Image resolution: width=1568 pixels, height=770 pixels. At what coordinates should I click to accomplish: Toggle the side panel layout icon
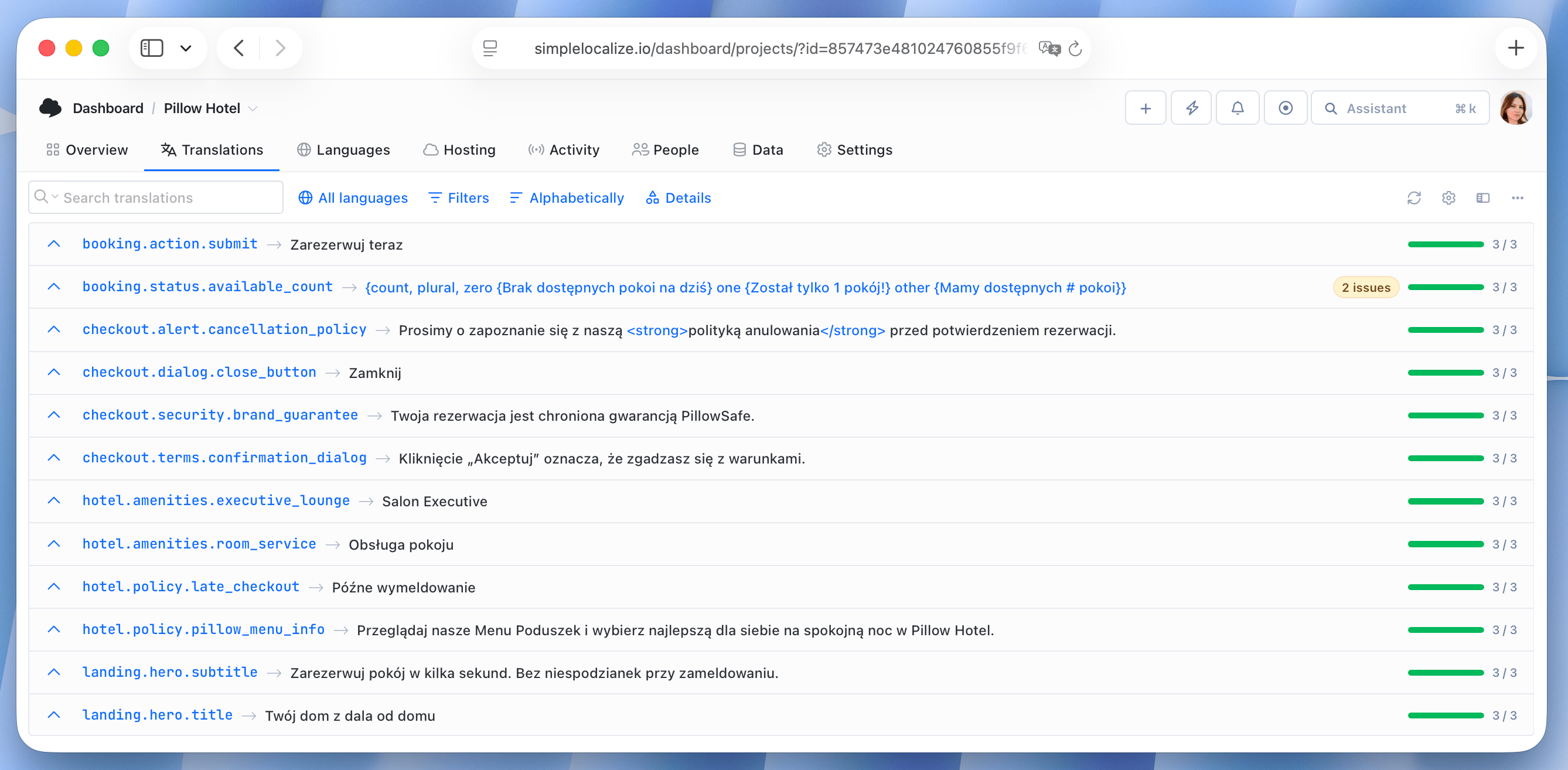(x=1483, y=198)
